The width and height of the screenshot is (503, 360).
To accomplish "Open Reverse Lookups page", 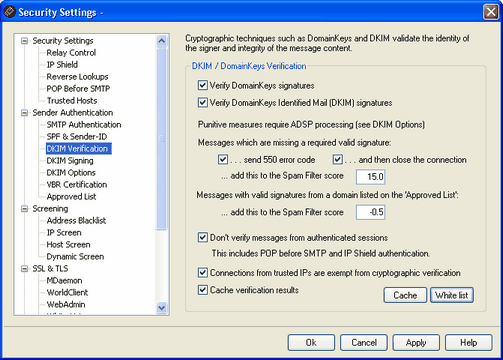I will pos(77,77).
